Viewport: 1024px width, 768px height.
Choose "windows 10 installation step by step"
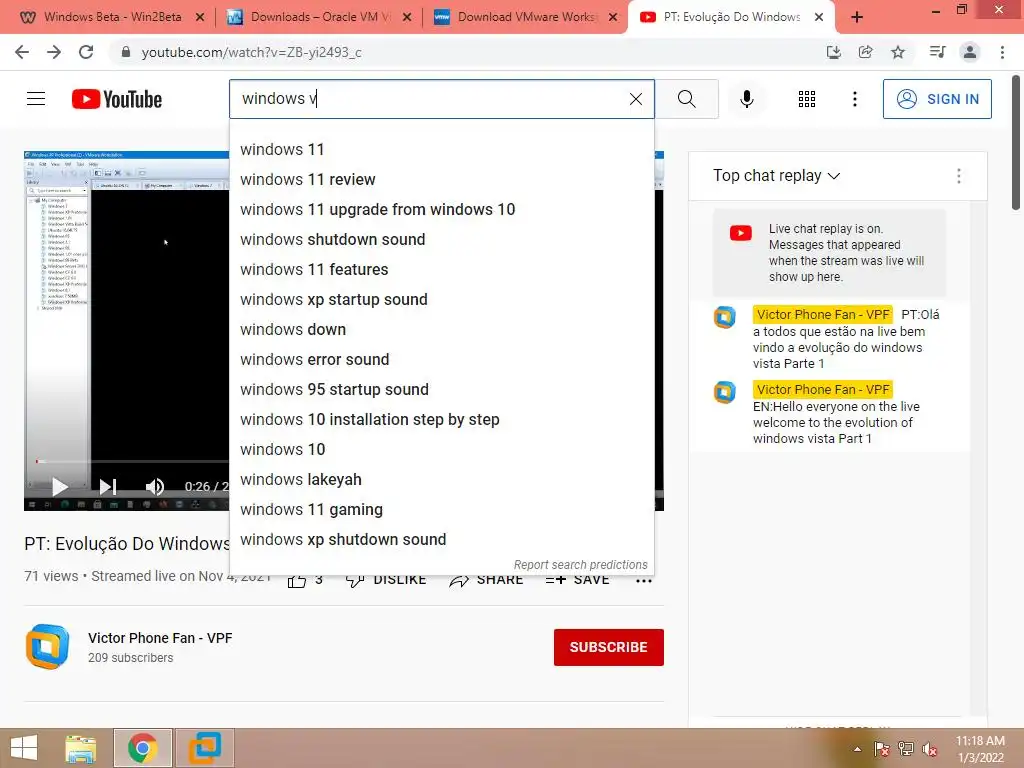coord(441,420)
